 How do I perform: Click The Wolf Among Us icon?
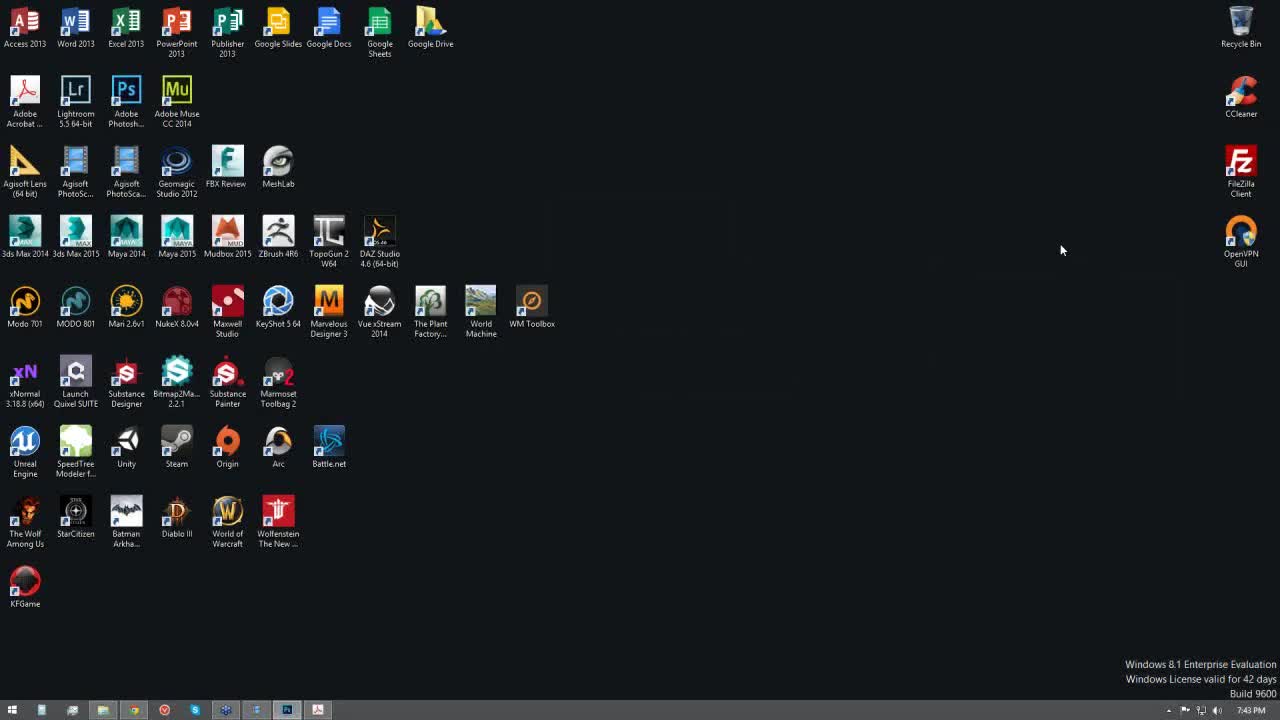click(25, 522)
